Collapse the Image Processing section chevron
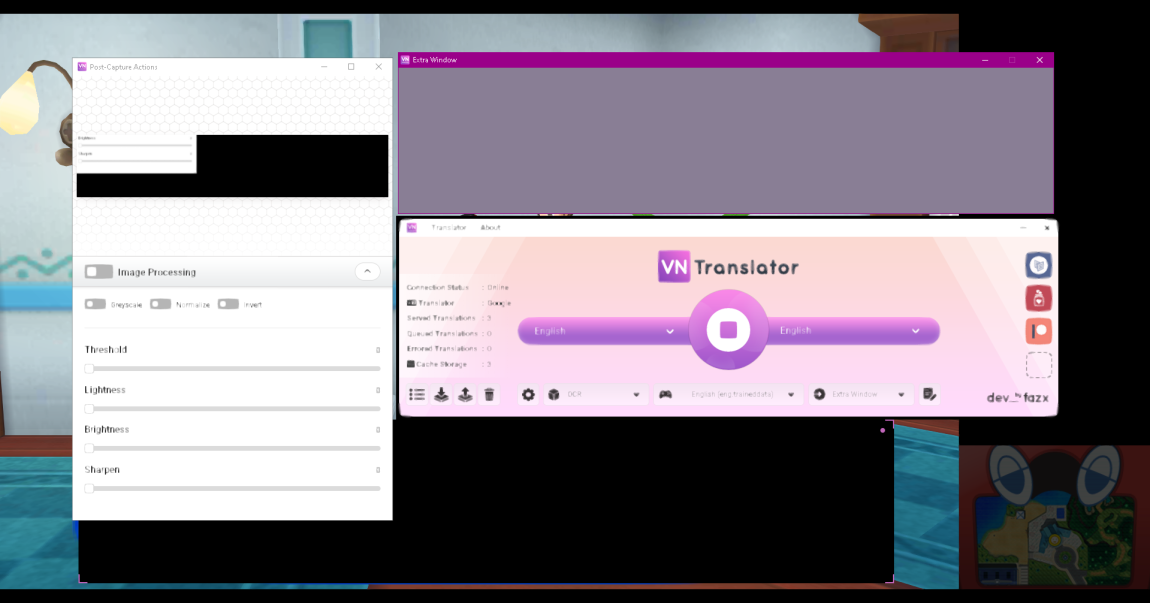The height and width of the screenshot is (603, 1150). [367, 272]
